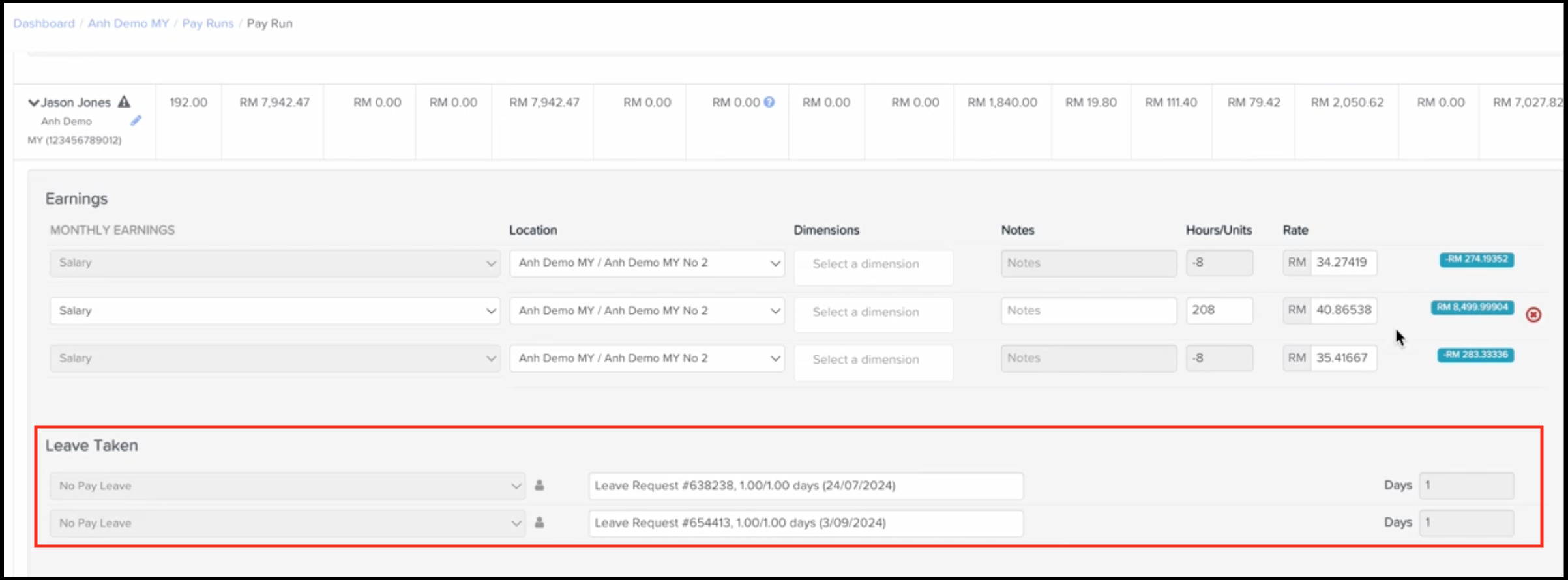The image size is (1568, 580).
Task: Click person icon beside leave request #638238
Action: click(539, 486)
